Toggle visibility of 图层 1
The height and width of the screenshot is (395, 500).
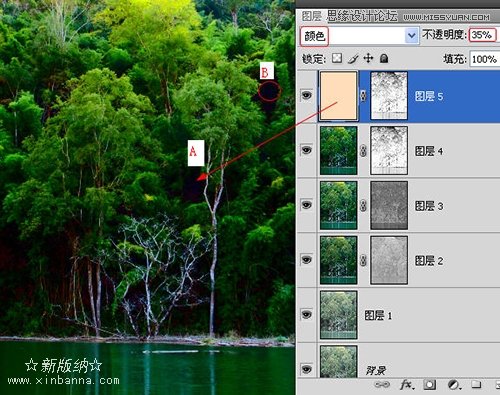(307, 314)
